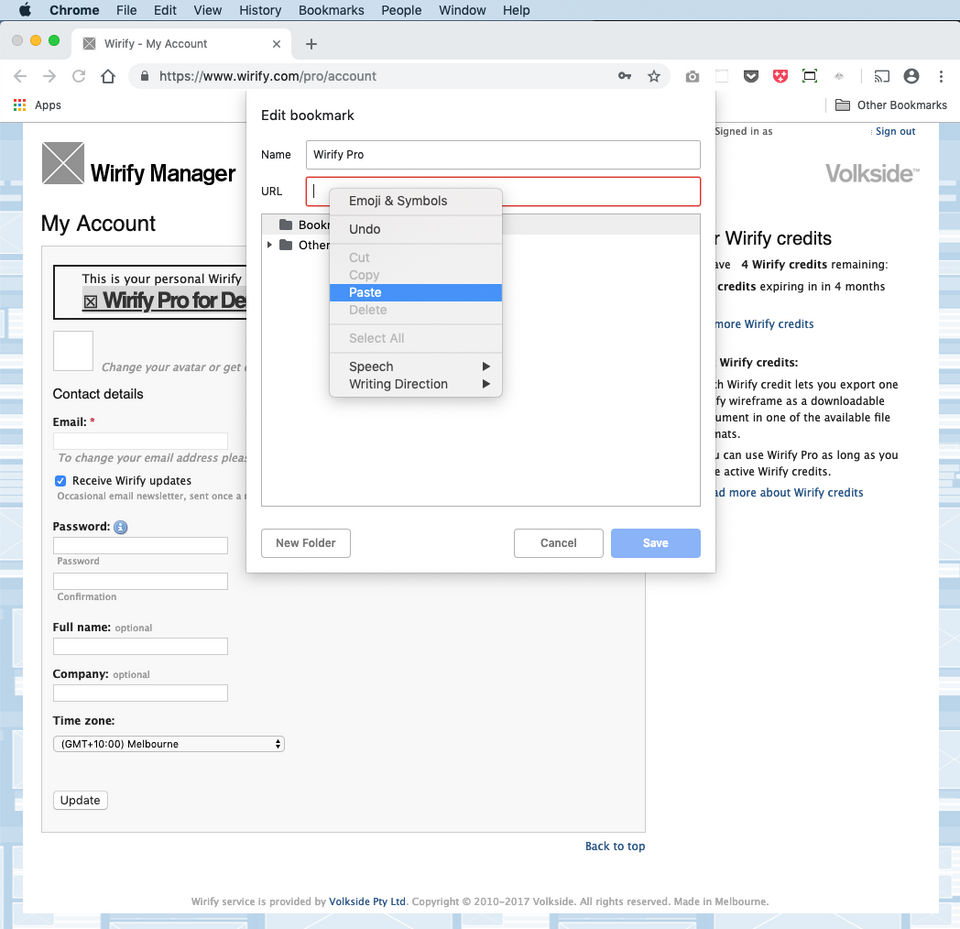The height and width of the screenshot is (929, 960).
Task: Click the more Wirify credits link
Action: (764, 324)
